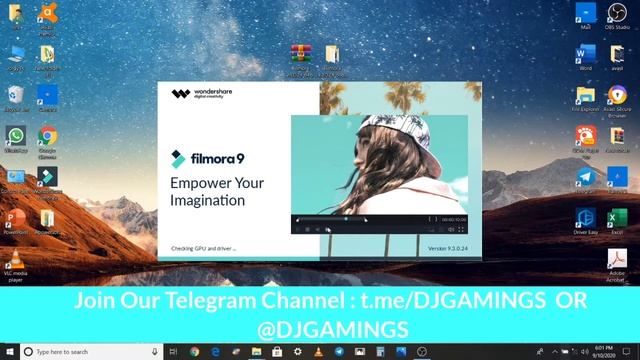Open the clock and date flyout
640x360 pixels.
604,351
